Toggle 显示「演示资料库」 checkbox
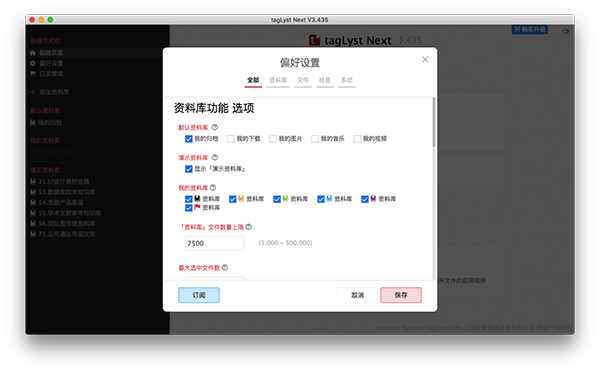The image size is (600, 371). pyautogui.click(x=189, y=169)
